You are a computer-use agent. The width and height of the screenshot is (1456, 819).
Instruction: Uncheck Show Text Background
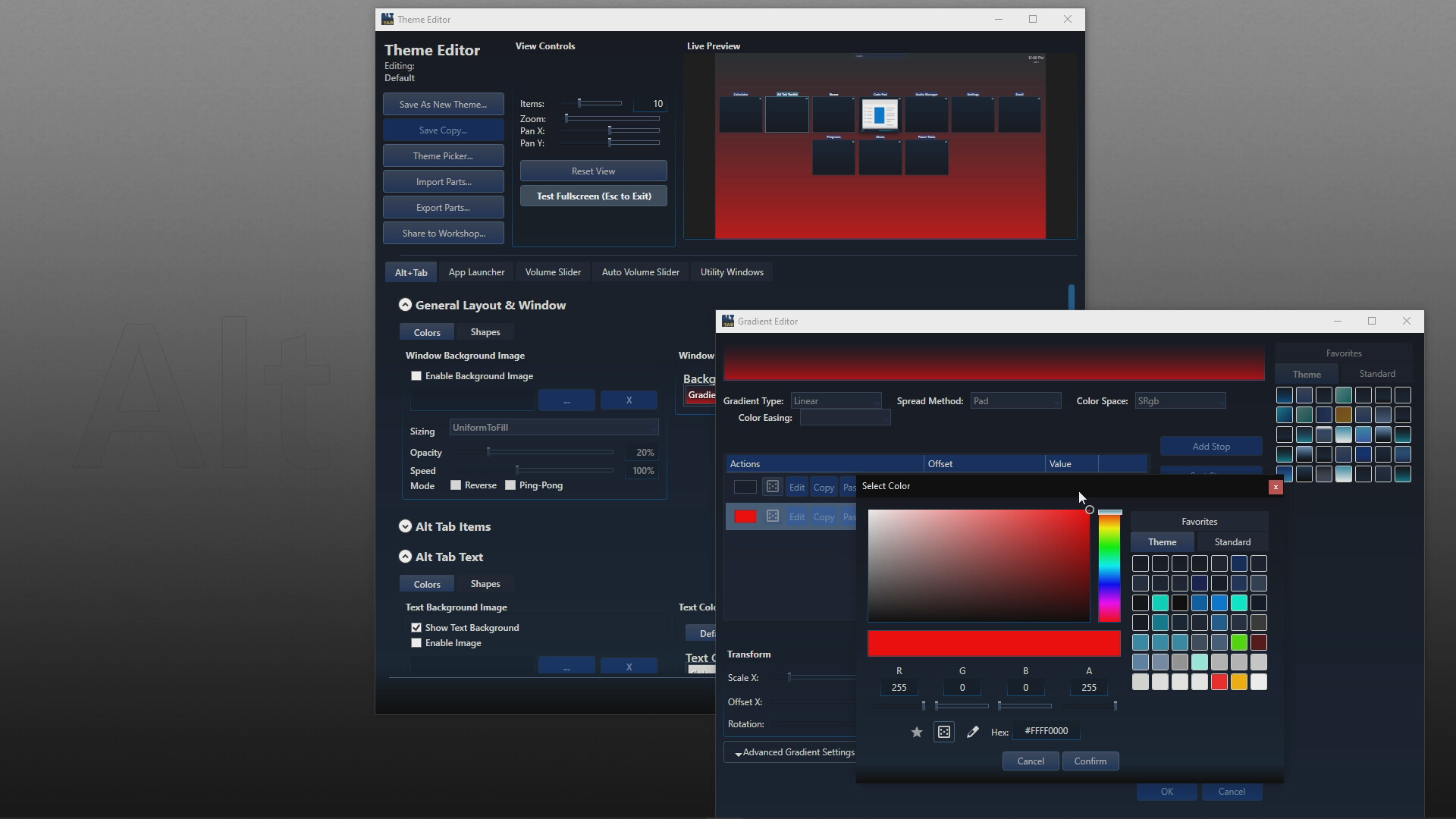point(416,627)
